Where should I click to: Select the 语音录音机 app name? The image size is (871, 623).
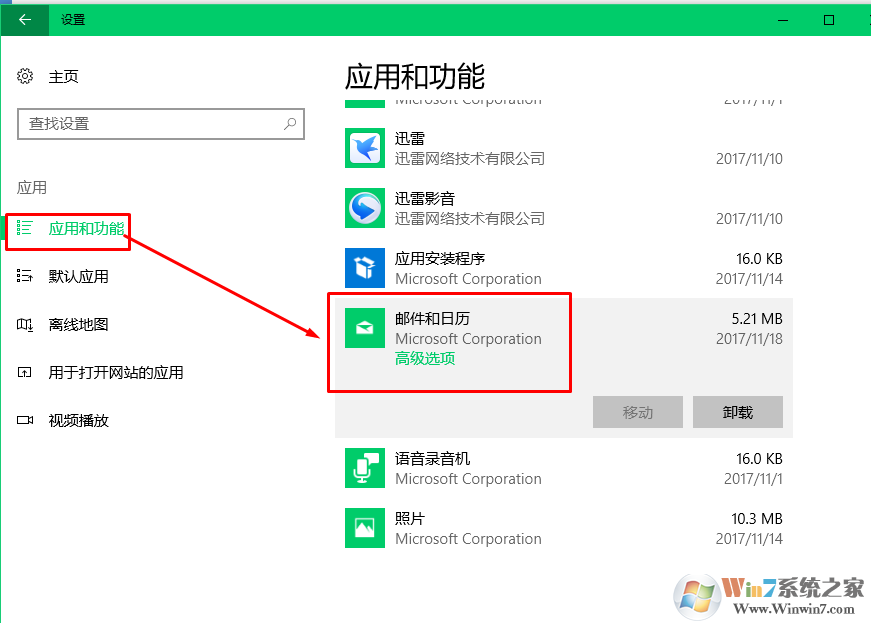tap(432, 458)
